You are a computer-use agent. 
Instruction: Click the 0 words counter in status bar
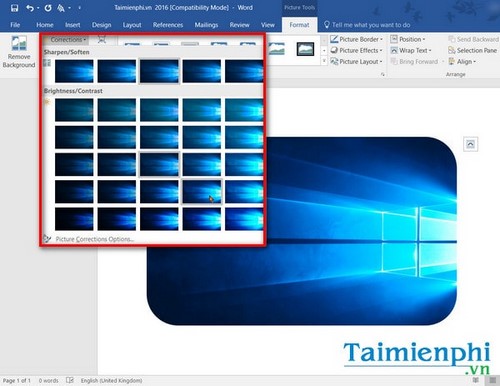[48, 380]
